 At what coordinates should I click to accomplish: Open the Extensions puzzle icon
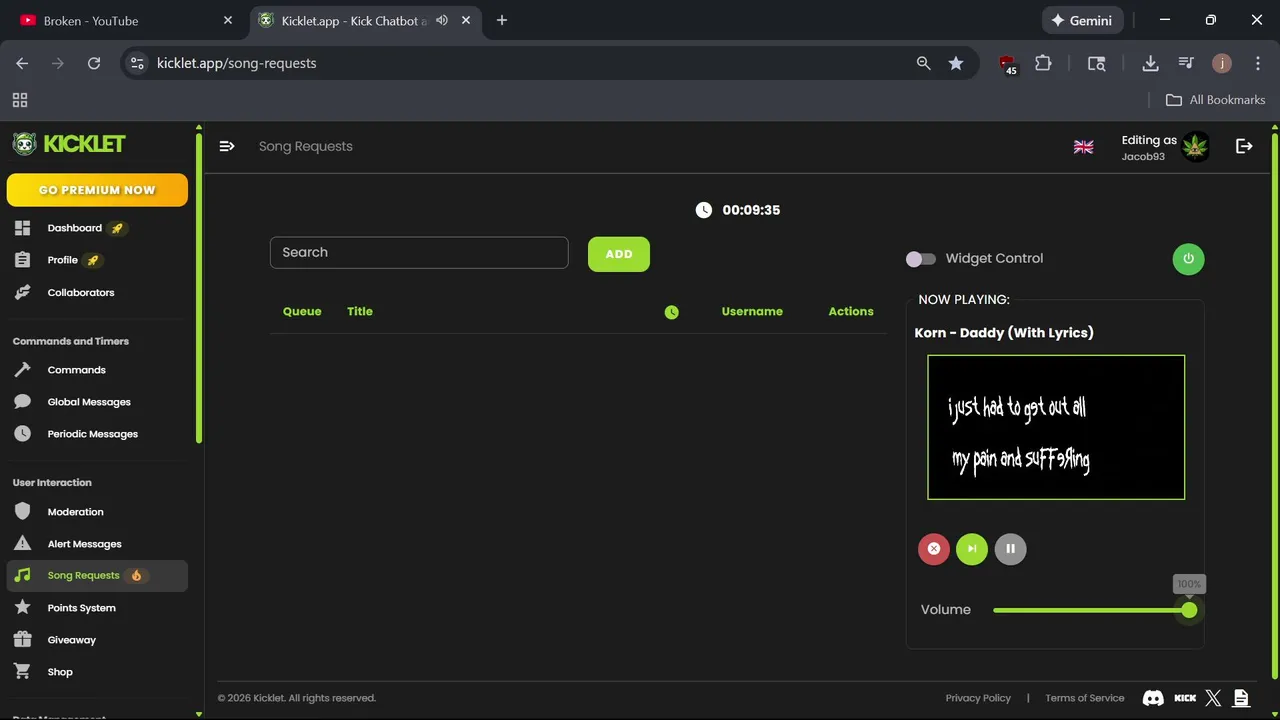(x=1043, y=63)
